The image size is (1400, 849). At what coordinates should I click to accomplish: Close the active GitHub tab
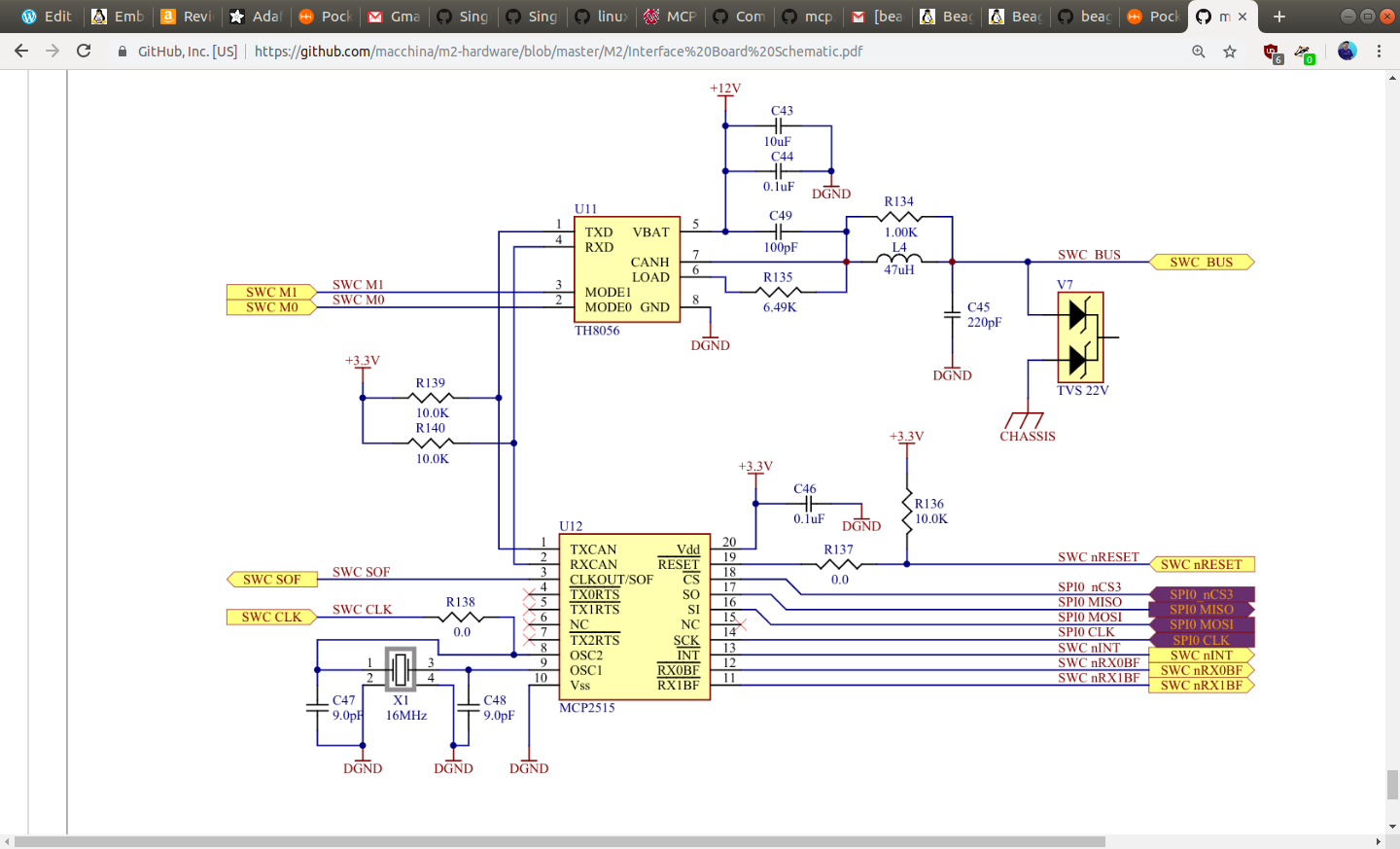(1242, 17)
